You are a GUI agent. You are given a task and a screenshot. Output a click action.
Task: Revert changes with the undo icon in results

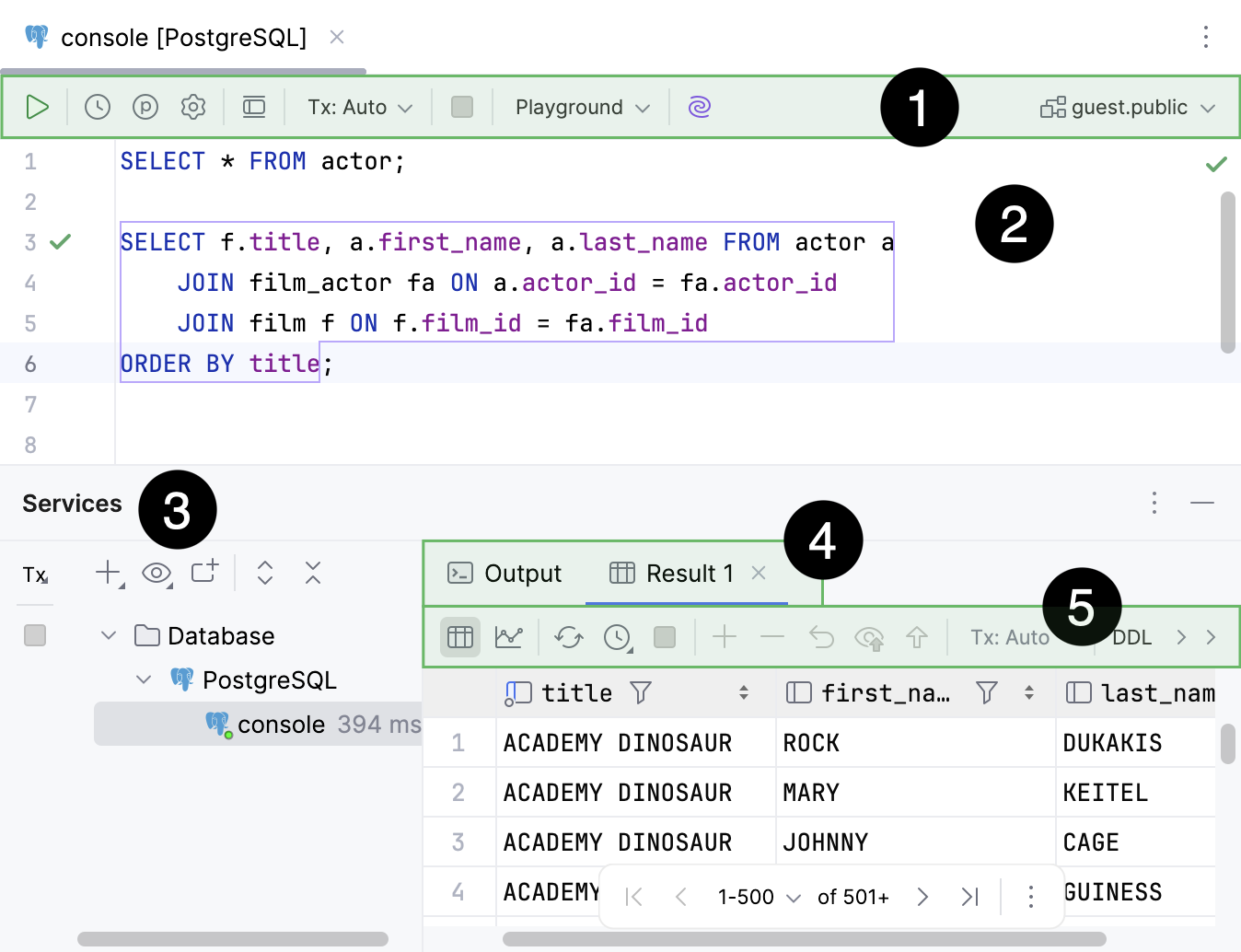(x=820, y=636)
